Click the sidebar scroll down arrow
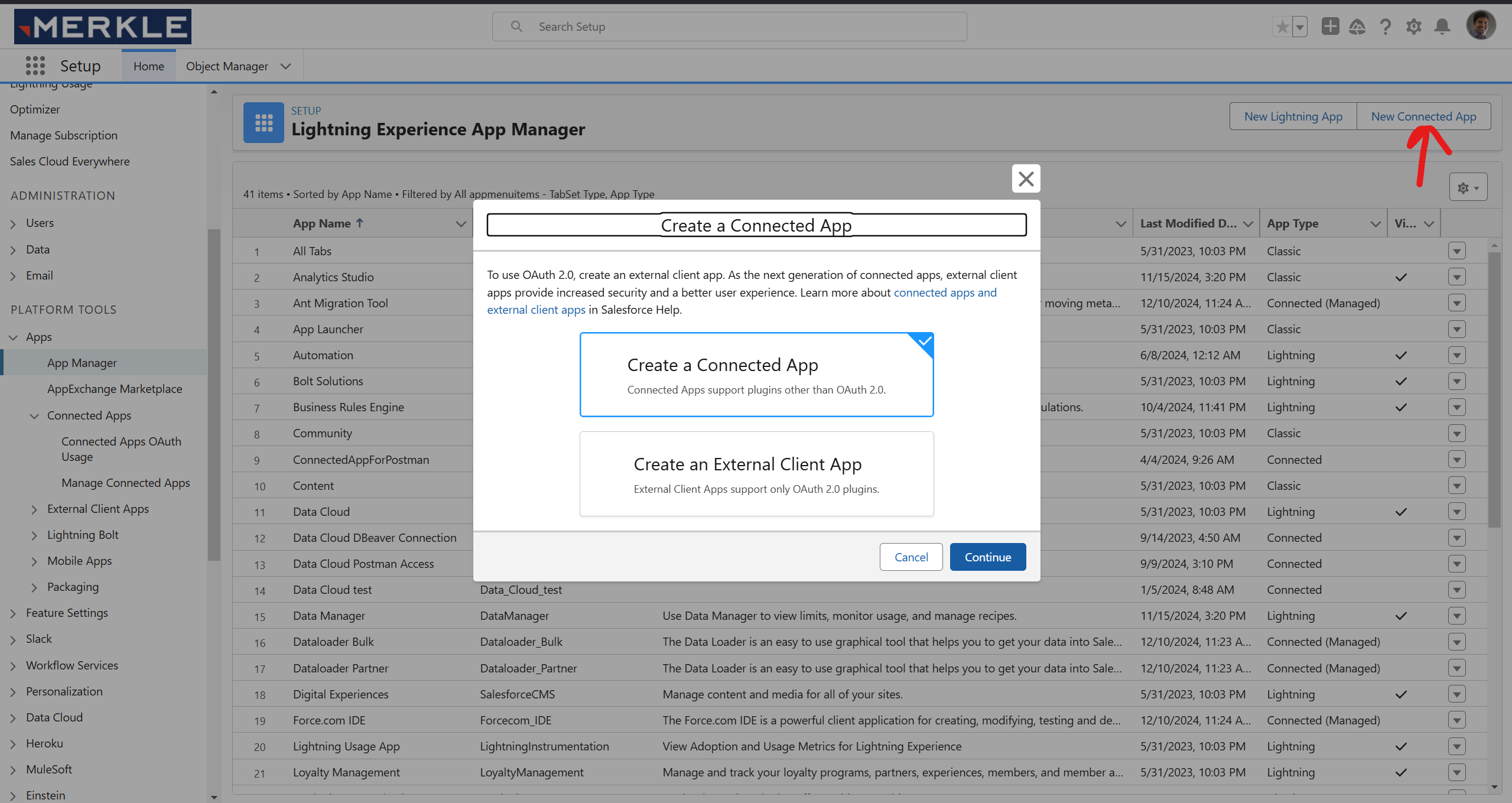The width and height of the screenshot is (1512, 803). tap(214, 797)
